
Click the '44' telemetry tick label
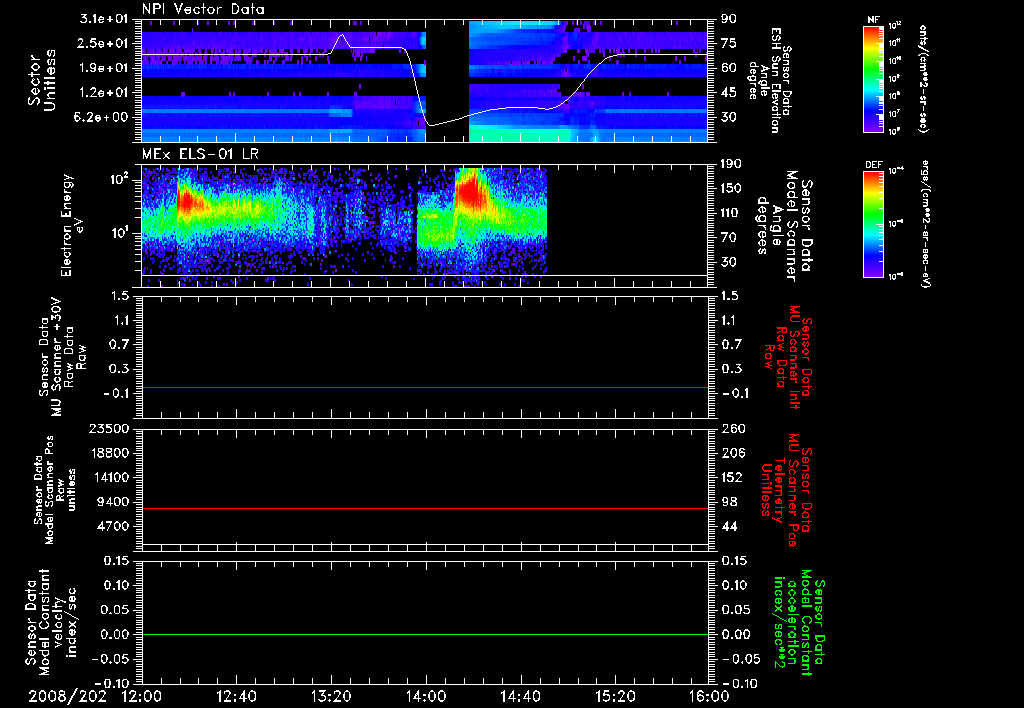[x=729, y=526]
